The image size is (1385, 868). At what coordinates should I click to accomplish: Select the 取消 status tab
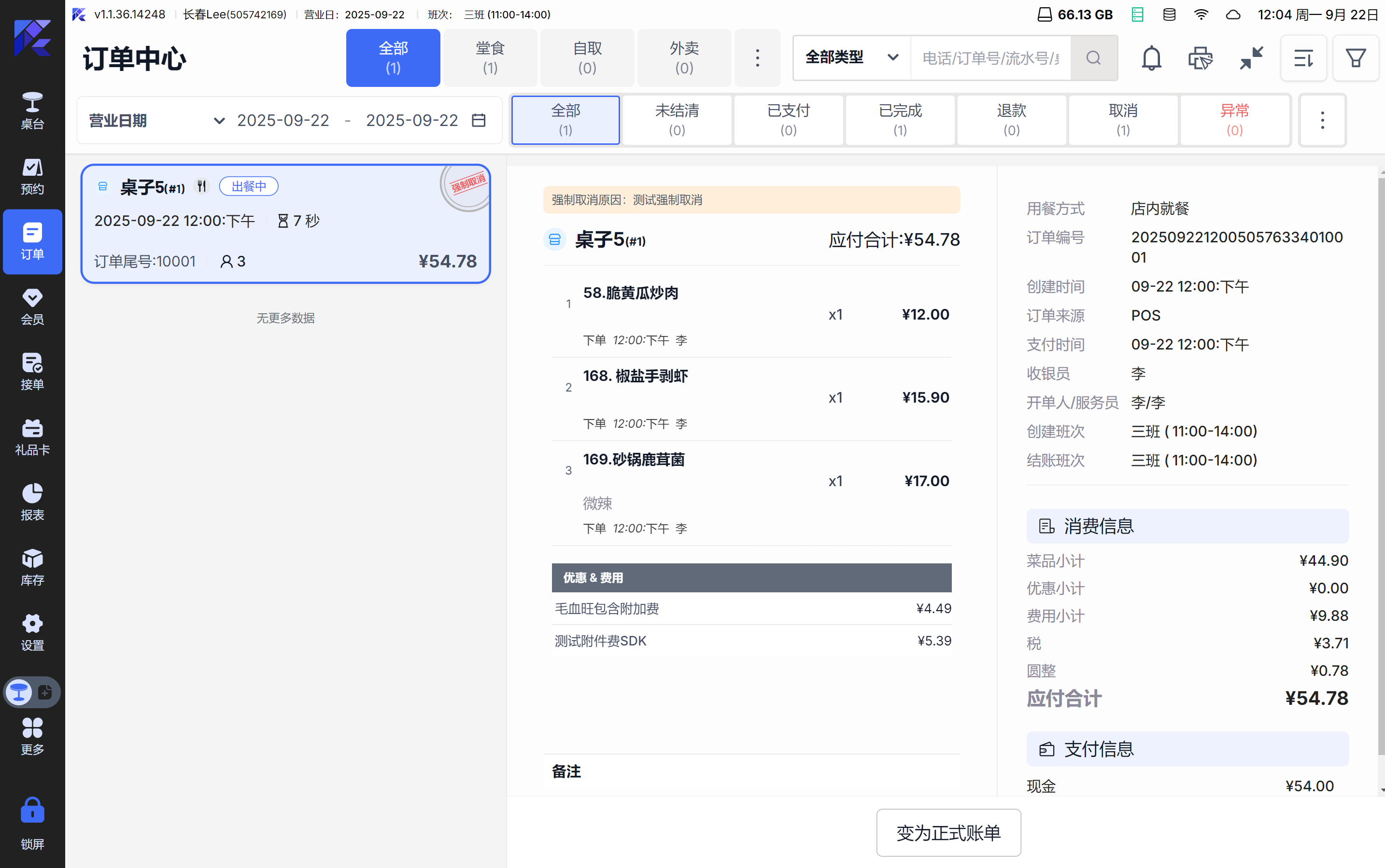click(x=1123, y=119)
